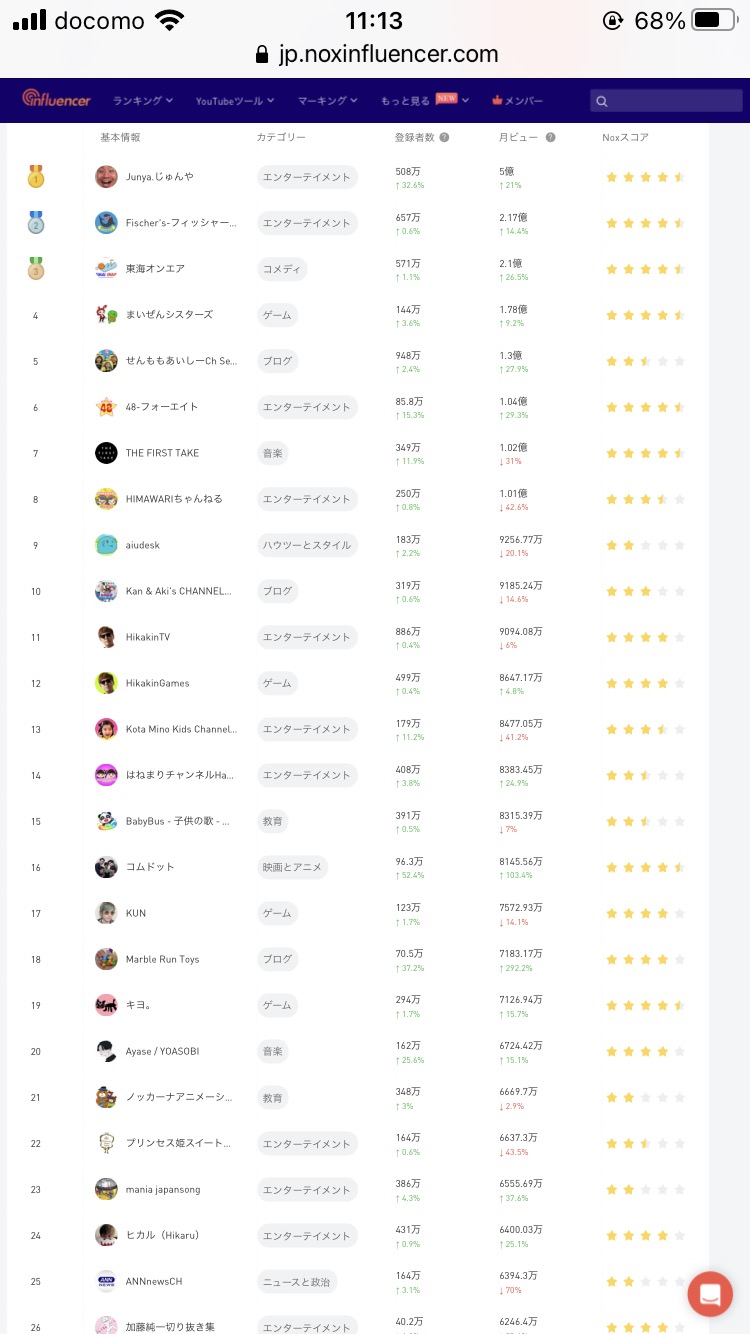Click the help icon beside 登録者数
This screenshot has height=1334, width=750.
point(444,138)
